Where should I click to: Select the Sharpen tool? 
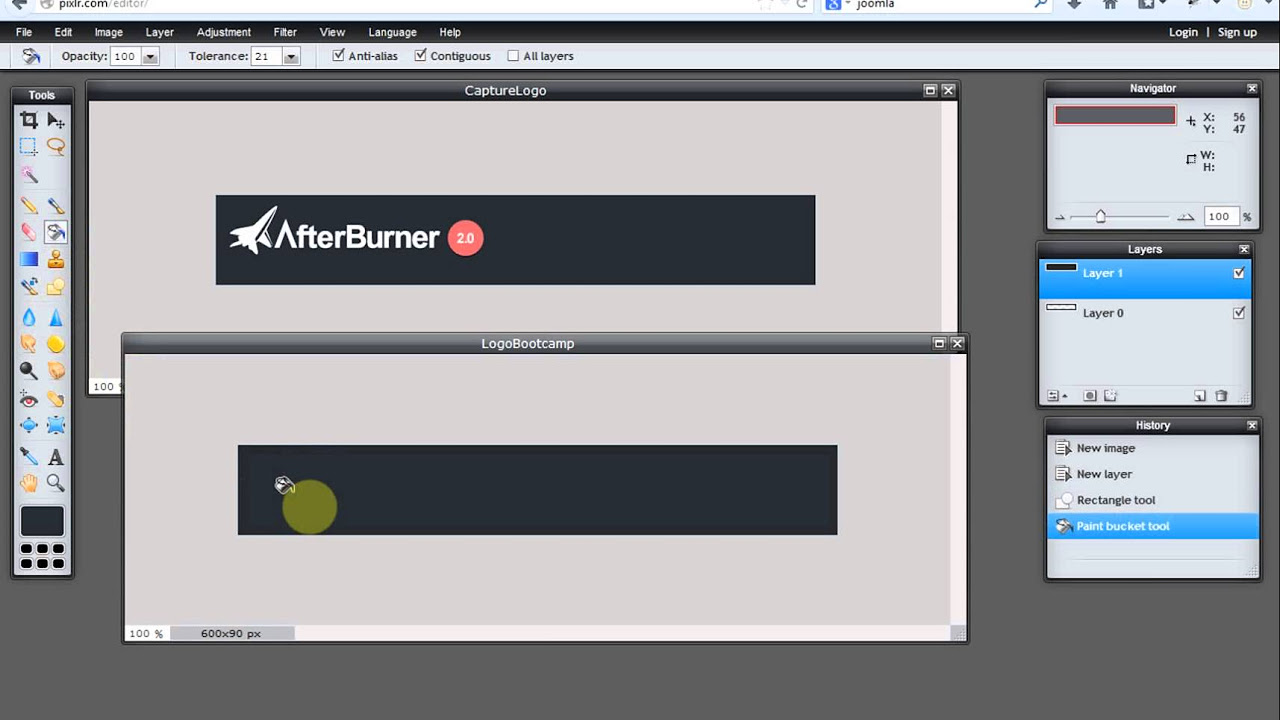click(x=56, y=317)
